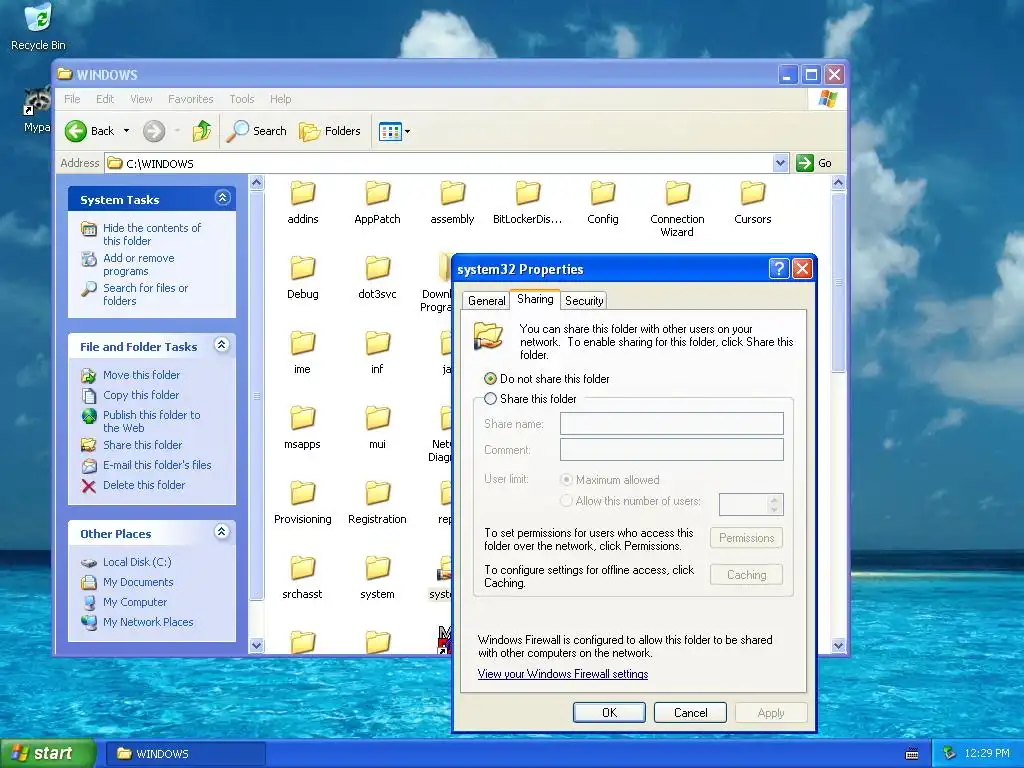Click the Back arrow button
This screenshot has height=768, width=1024.
(x=89, y=131)
